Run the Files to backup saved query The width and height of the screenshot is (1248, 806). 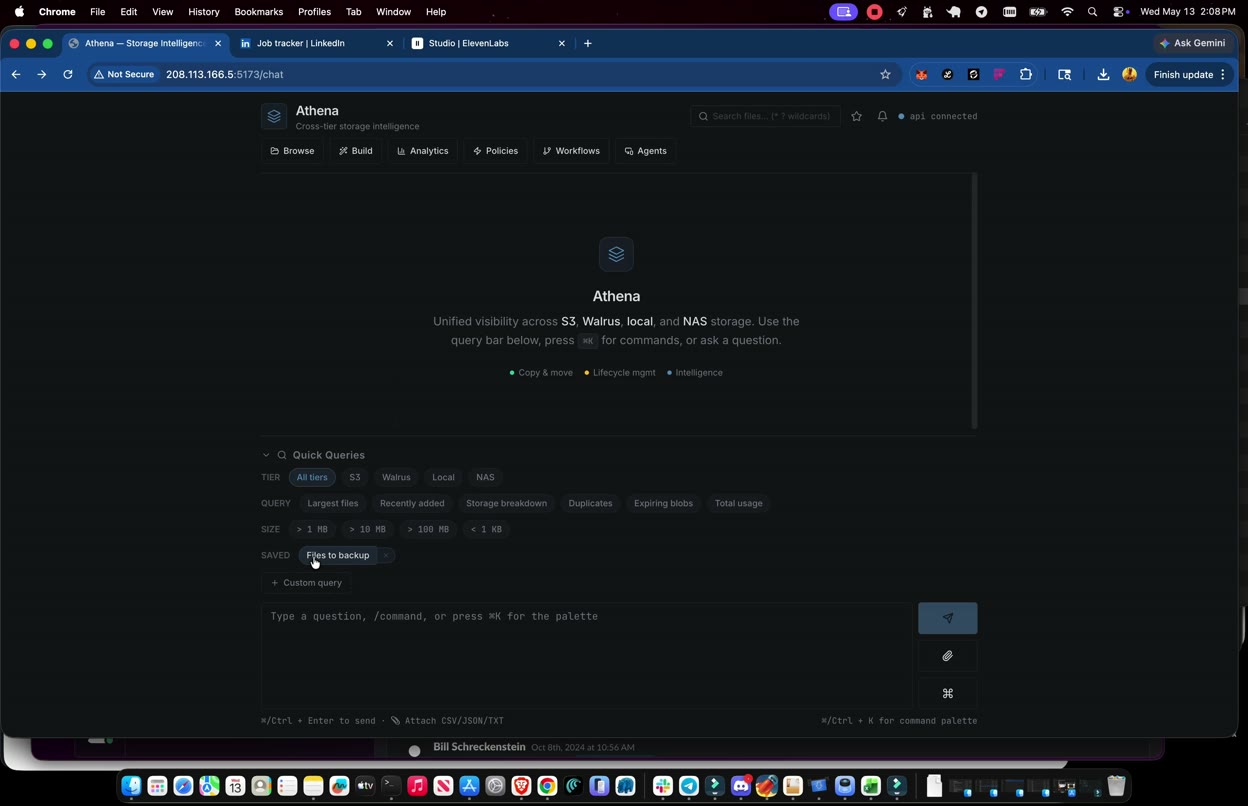click(338, 556)
